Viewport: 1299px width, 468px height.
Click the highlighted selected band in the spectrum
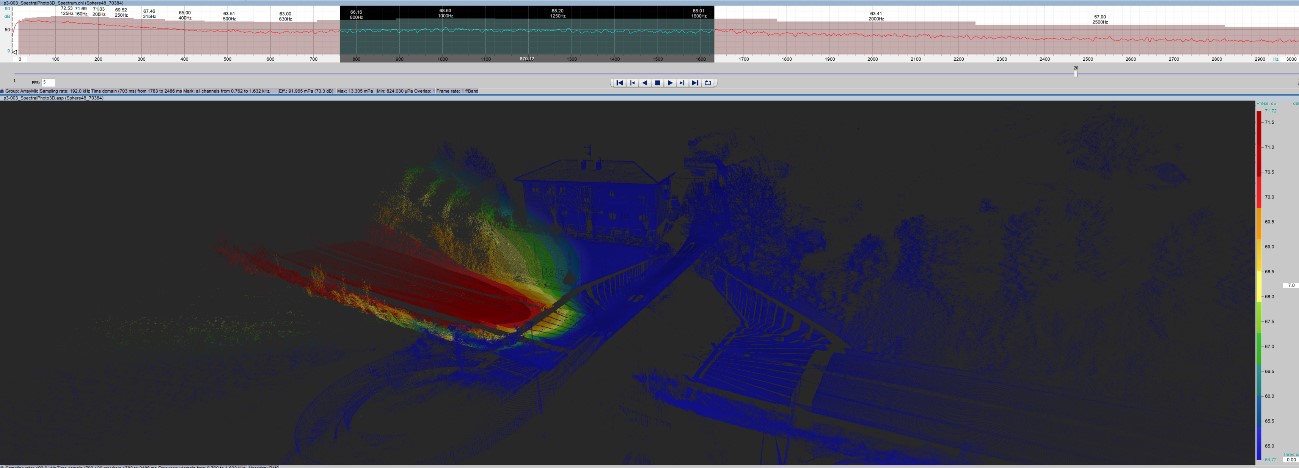pyautogui.click(x=527, y=34)
